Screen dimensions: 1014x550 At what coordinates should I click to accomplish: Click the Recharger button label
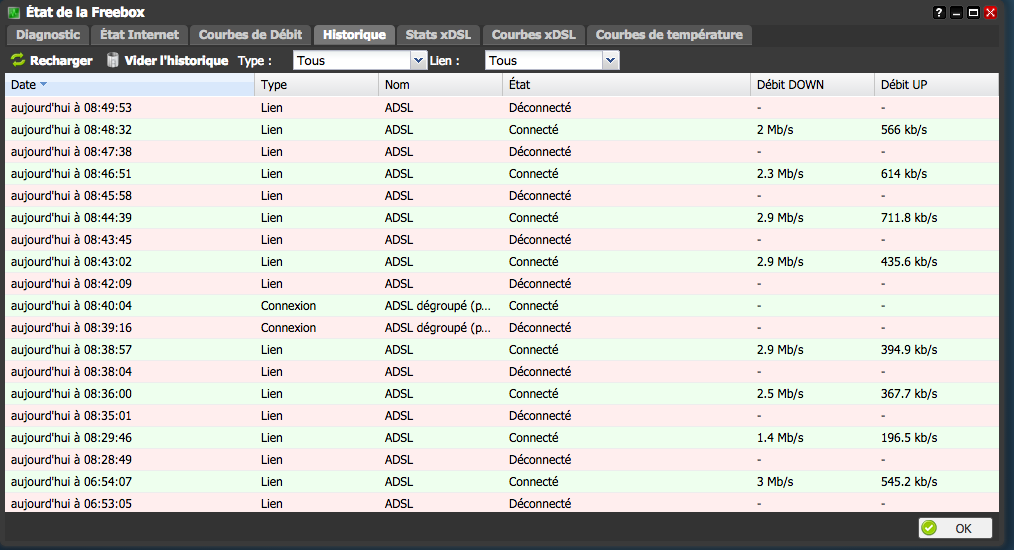(x=61, y=60)
